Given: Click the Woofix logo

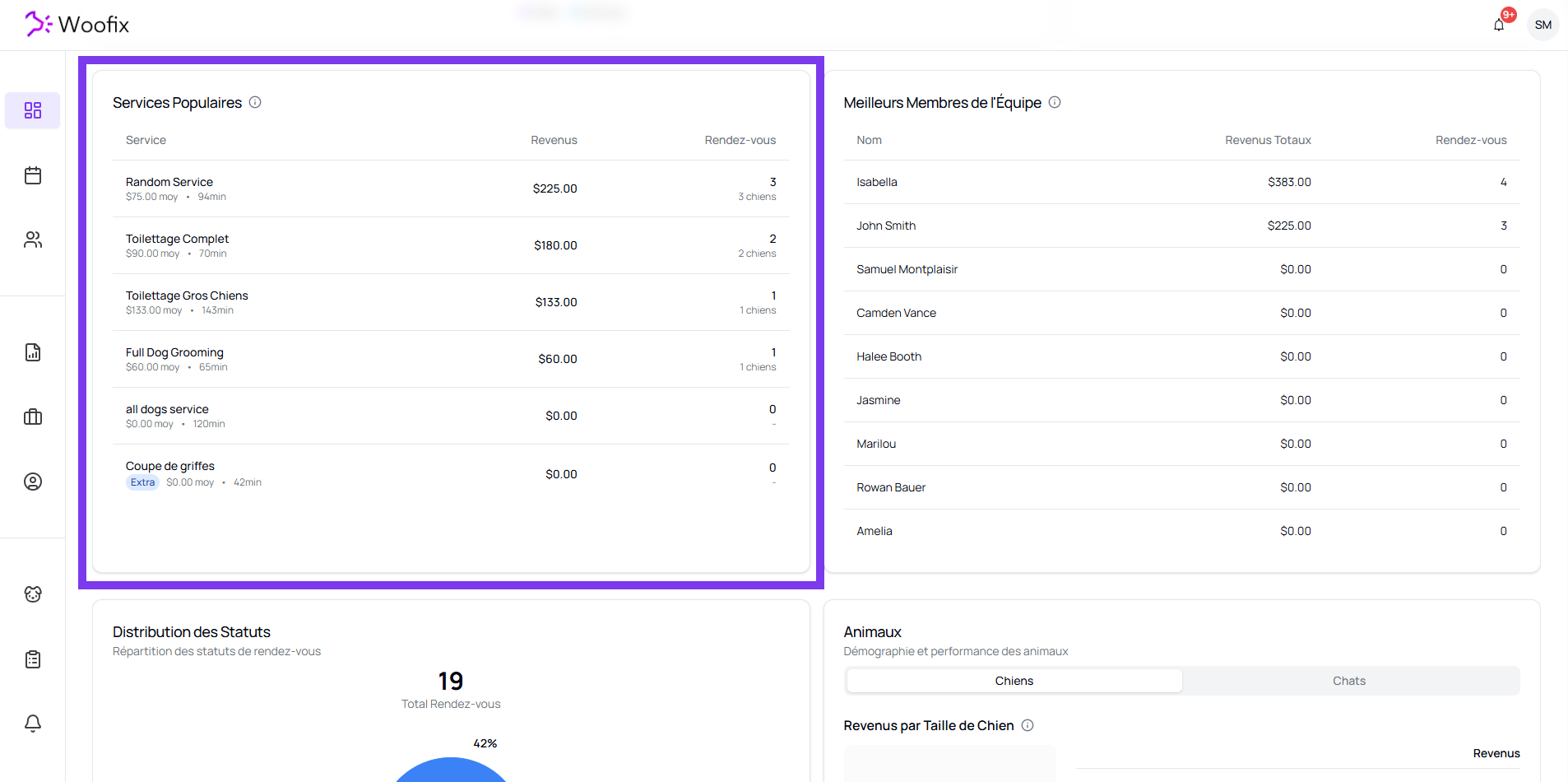Looking at the screenshot, I should click(x=77, y=25).
